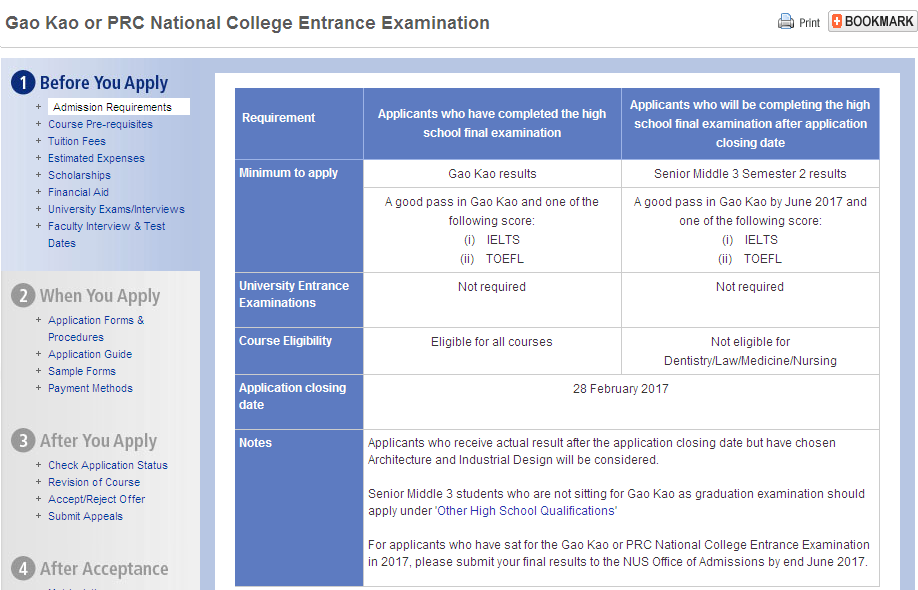Open Submit Appeals link
This screenshot has width=918, height=590.
coord(85,516)
